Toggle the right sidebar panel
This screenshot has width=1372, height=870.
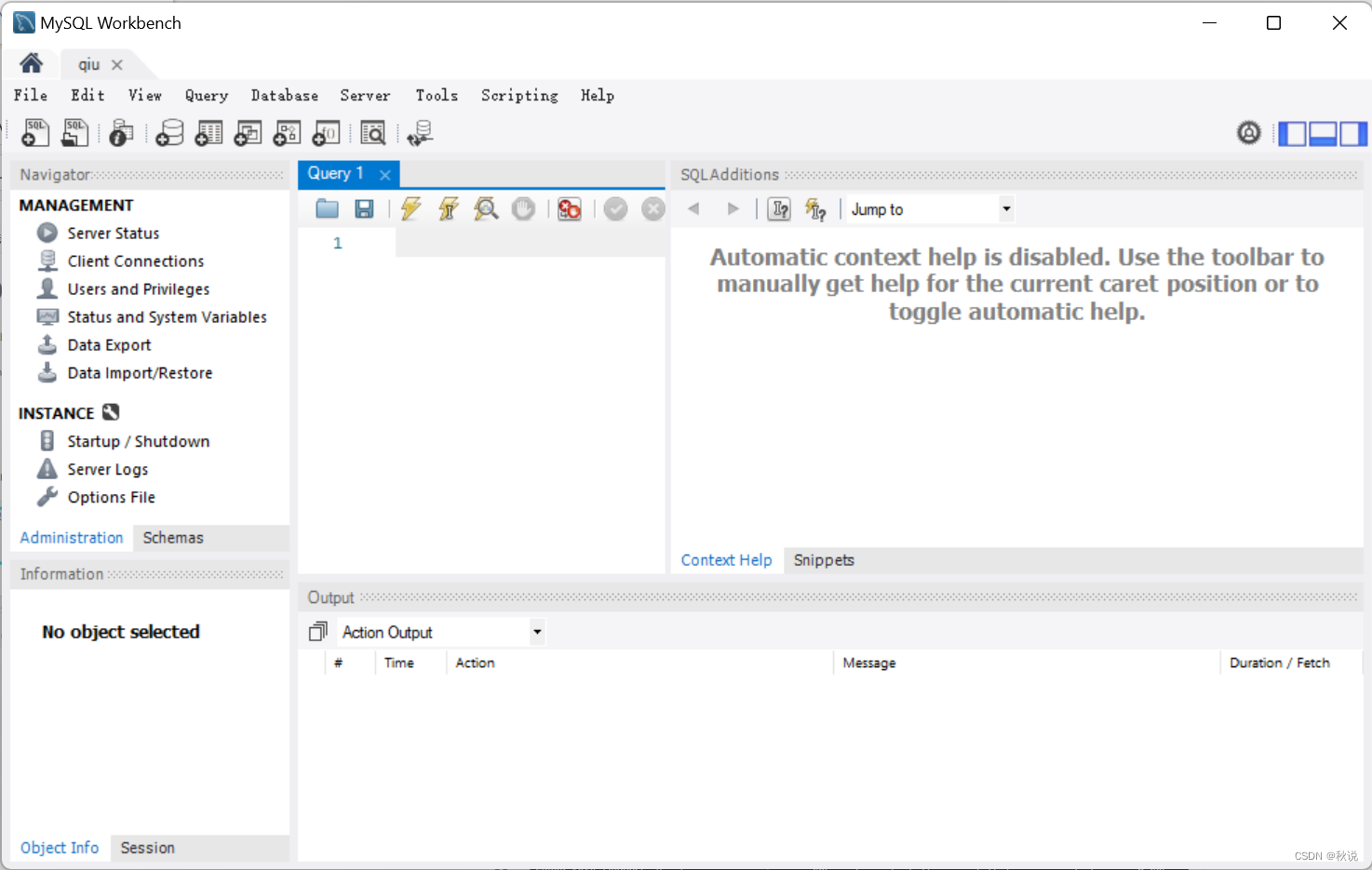pyautogui.click(x=1353, y=134)
